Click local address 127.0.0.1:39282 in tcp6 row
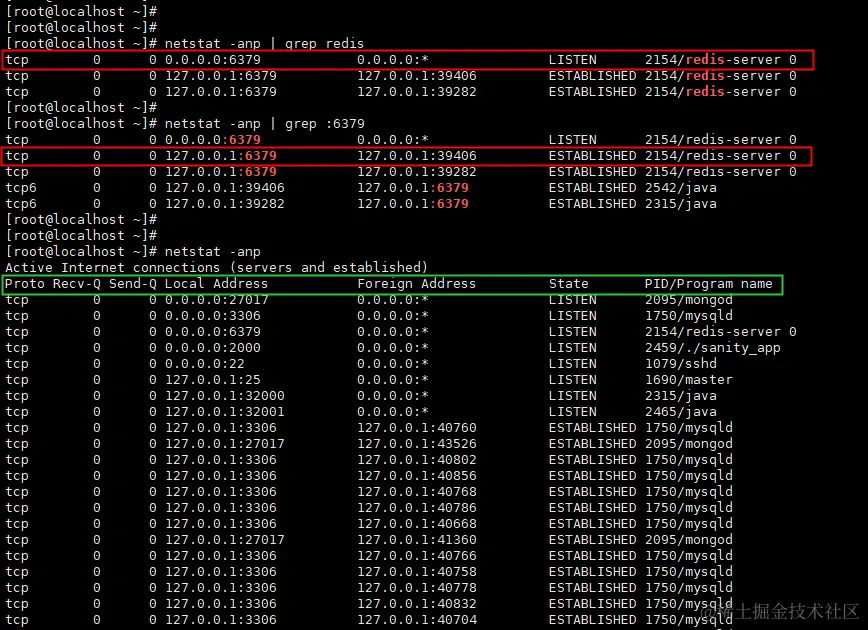868x630 pixels. click(x=225, y=204)
